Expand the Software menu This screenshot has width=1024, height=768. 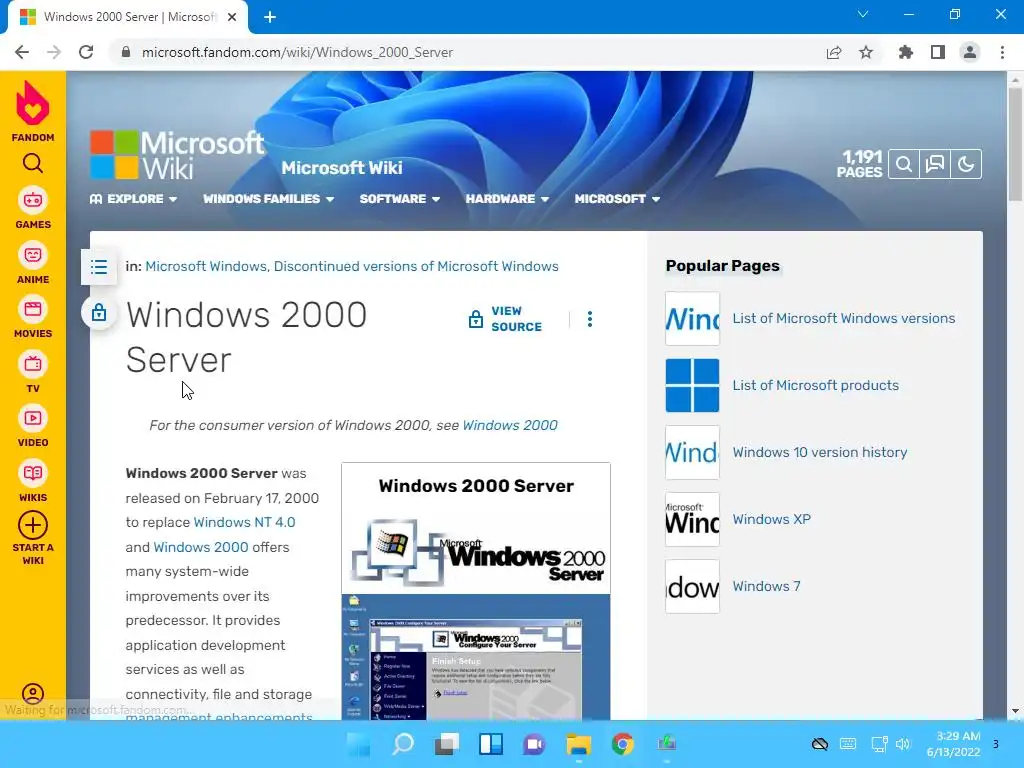coord(400,199)
